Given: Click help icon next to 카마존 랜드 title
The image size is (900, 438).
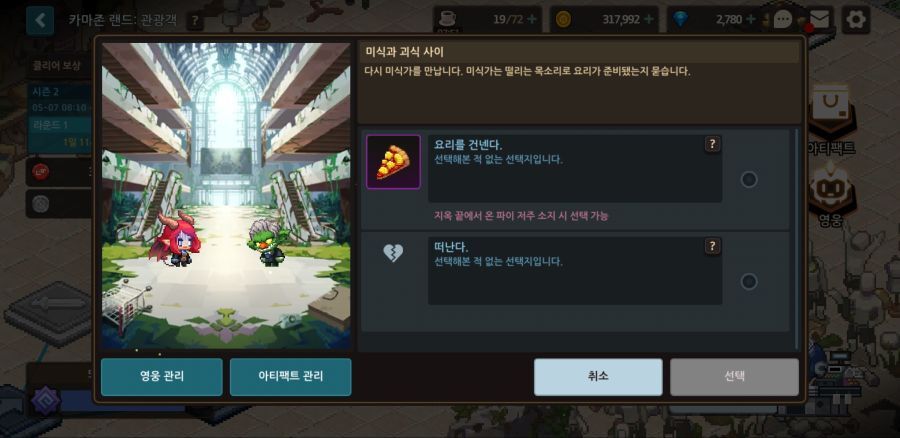Looking at the screenshot, I should [x=195, y=22].
